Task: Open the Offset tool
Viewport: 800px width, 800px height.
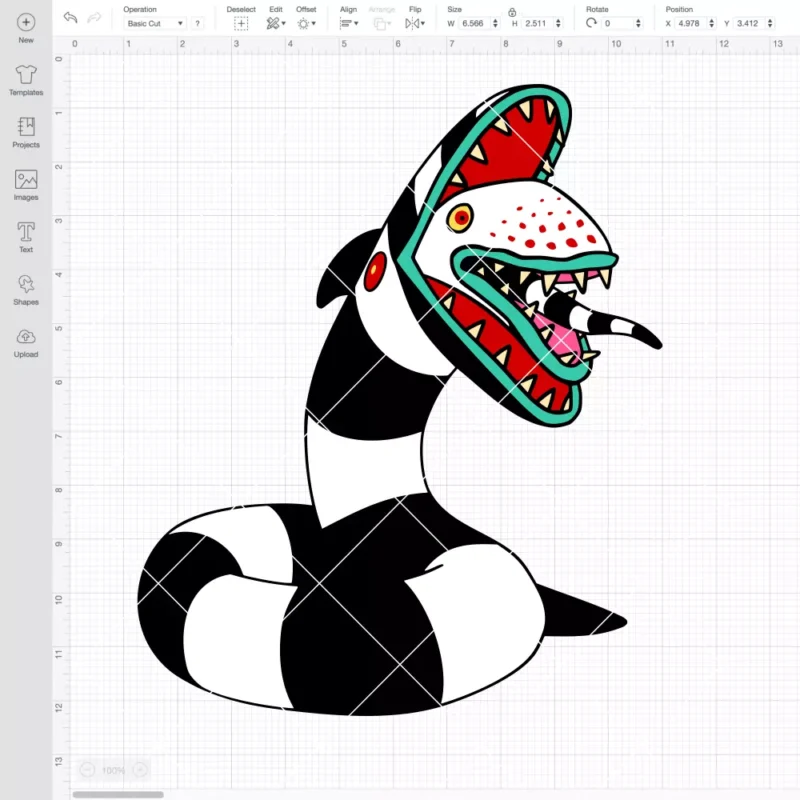Action: click(304, 23)
